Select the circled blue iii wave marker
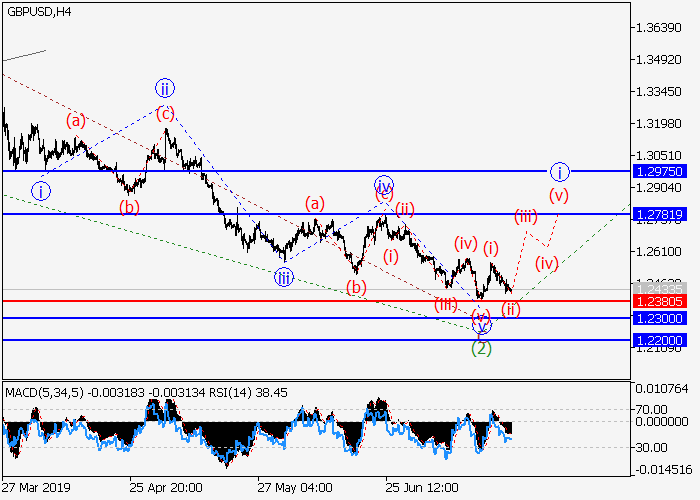The height and width of the screenshot is (500, 700). (x=284, y=277)
